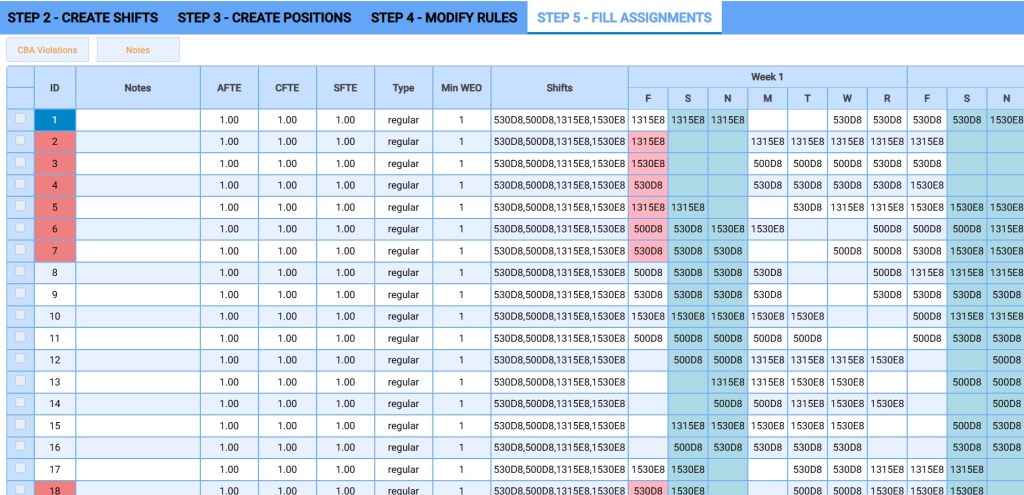Image resolution: width=1024 pixels, height=495 pixels.
Task: Click the Notes field for row 8
Action: (x=138, y=272)
